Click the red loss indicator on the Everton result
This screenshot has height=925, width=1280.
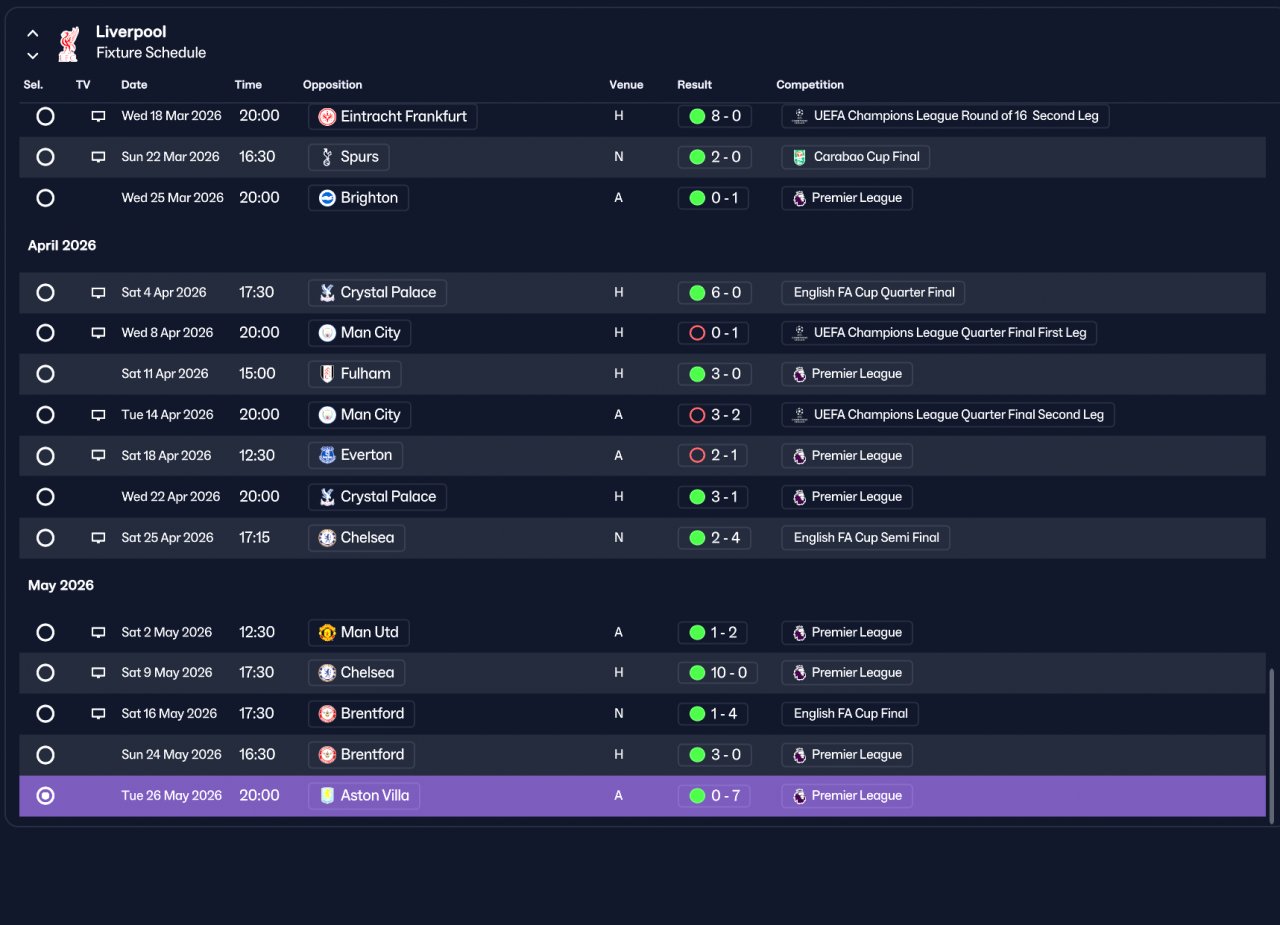tap(697, 456)
